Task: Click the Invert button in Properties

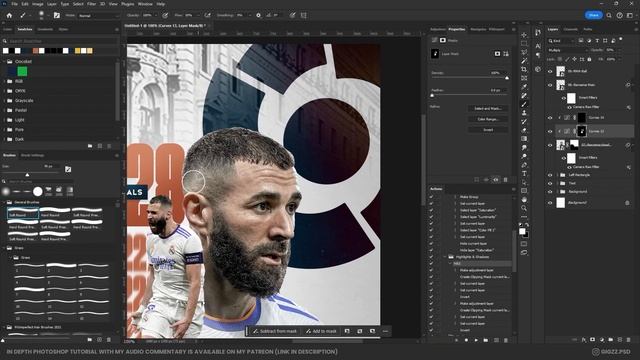Action: [488, 130]
